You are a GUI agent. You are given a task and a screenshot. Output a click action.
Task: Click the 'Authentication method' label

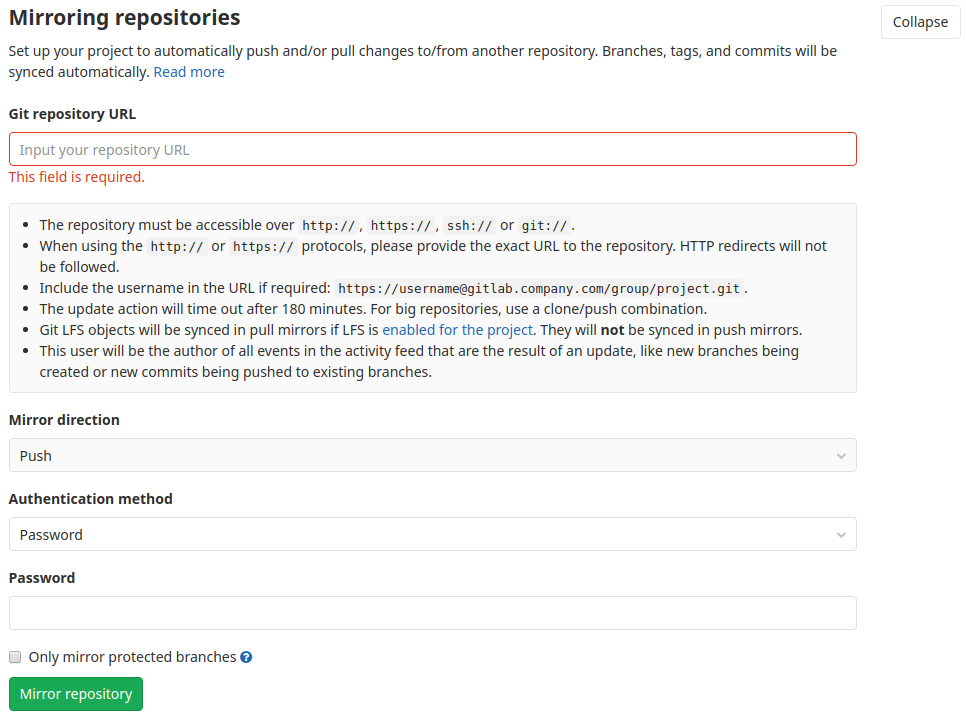tap(91, 498)
